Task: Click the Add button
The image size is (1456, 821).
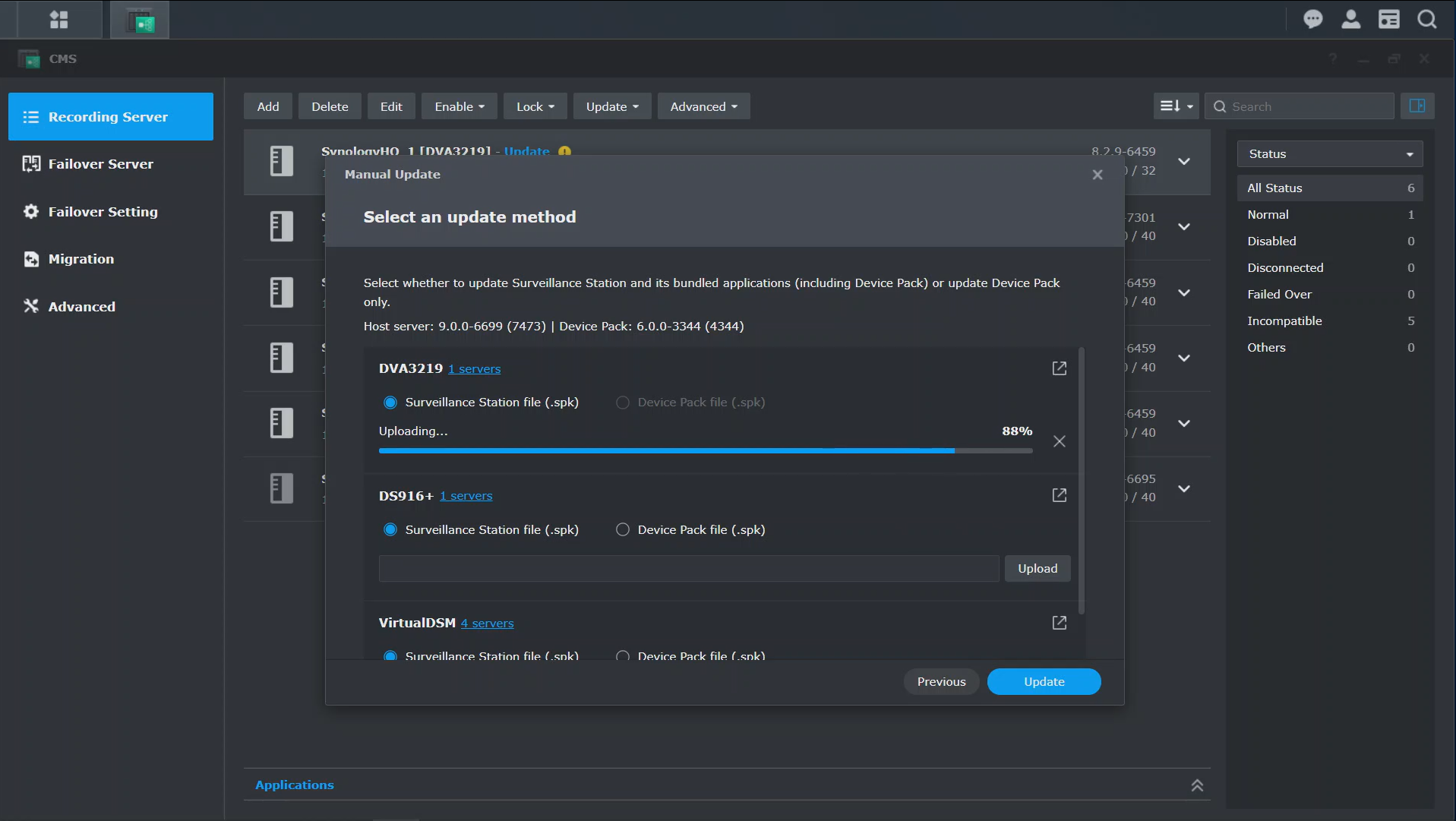Action: pyautogui.click(x=268, y=106)
